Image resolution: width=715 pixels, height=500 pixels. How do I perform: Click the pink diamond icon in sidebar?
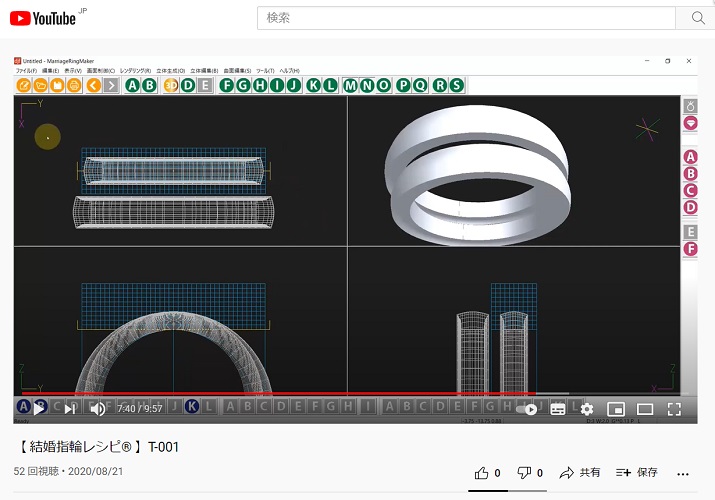(x=690, y=123)
